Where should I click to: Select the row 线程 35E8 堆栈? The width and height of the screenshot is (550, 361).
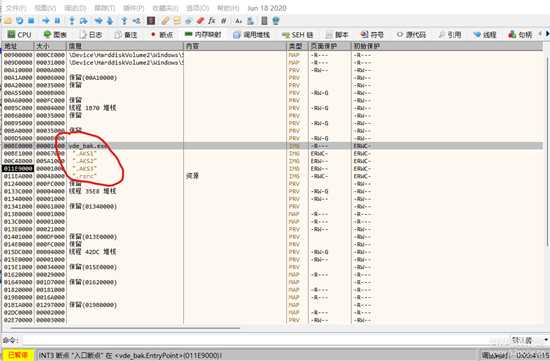[x=273, y=191]
